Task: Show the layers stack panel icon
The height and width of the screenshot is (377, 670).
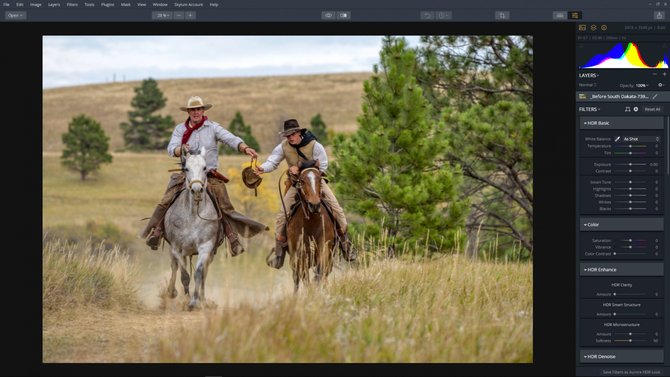Action: coord(594,28)
